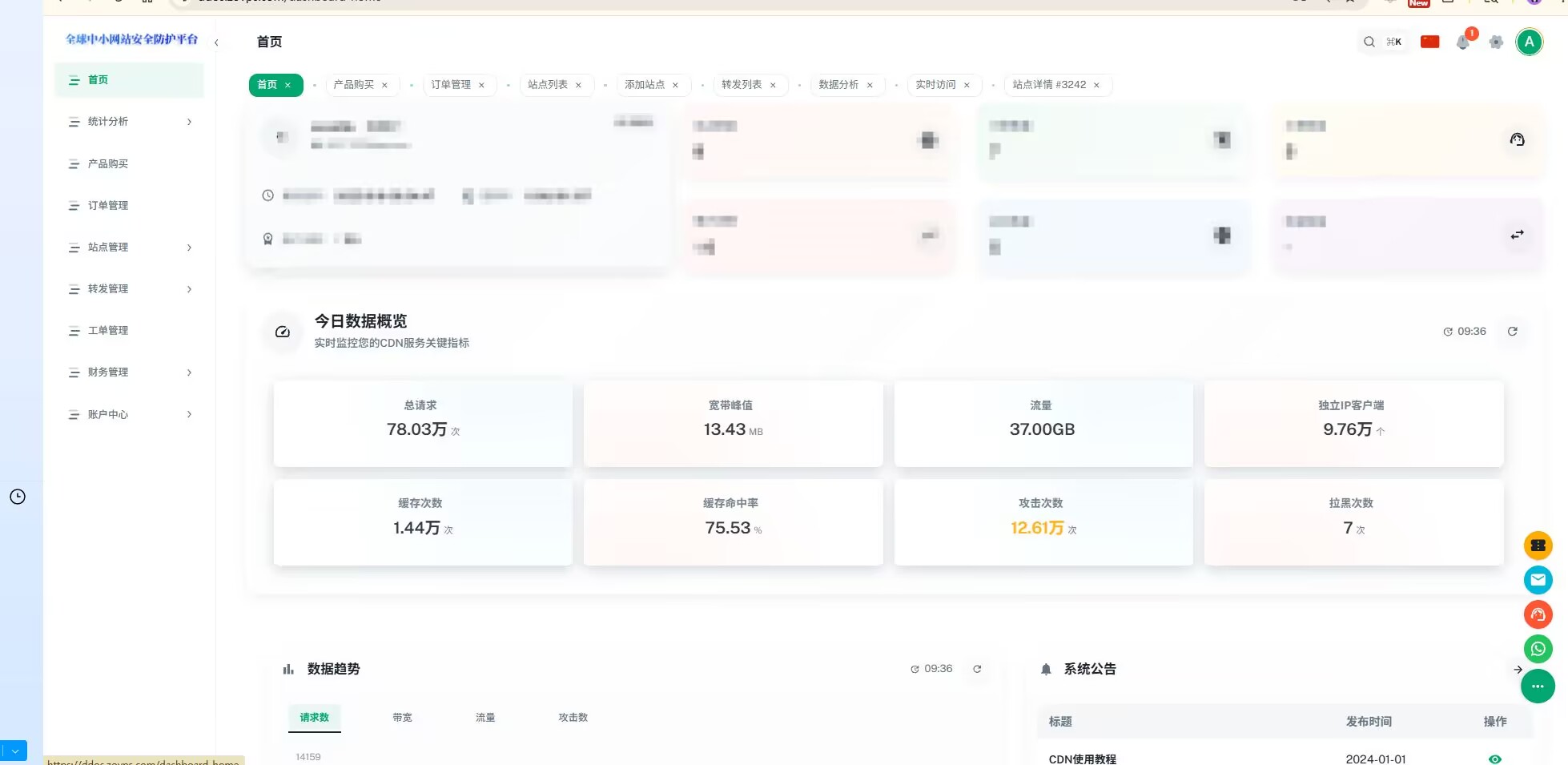The image size is (1568, 765).
Task: Open the 工单管理 sidebar item
Action: click(108, 331)
